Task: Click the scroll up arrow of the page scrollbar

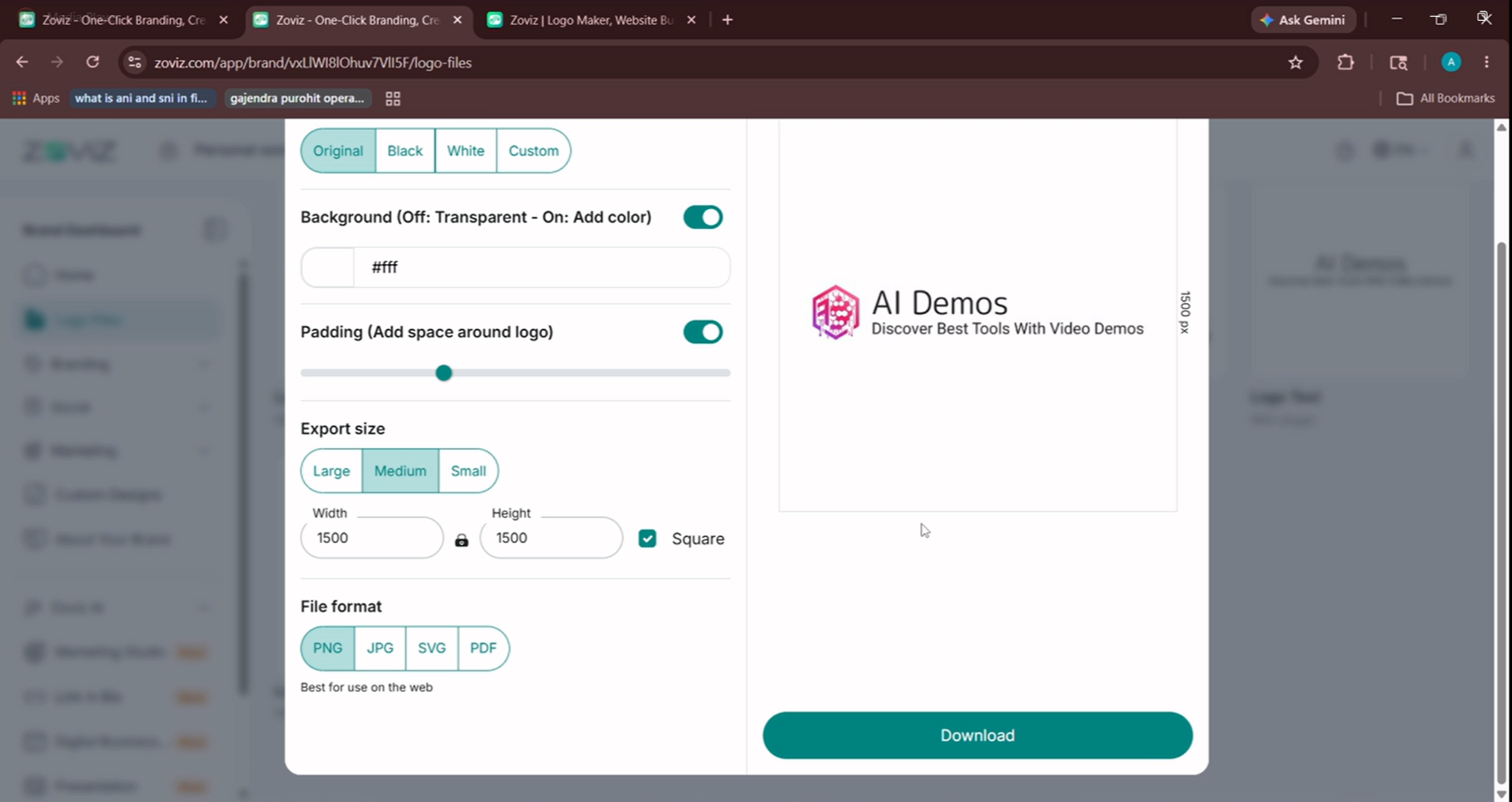Action: [x=1501, y=127]
